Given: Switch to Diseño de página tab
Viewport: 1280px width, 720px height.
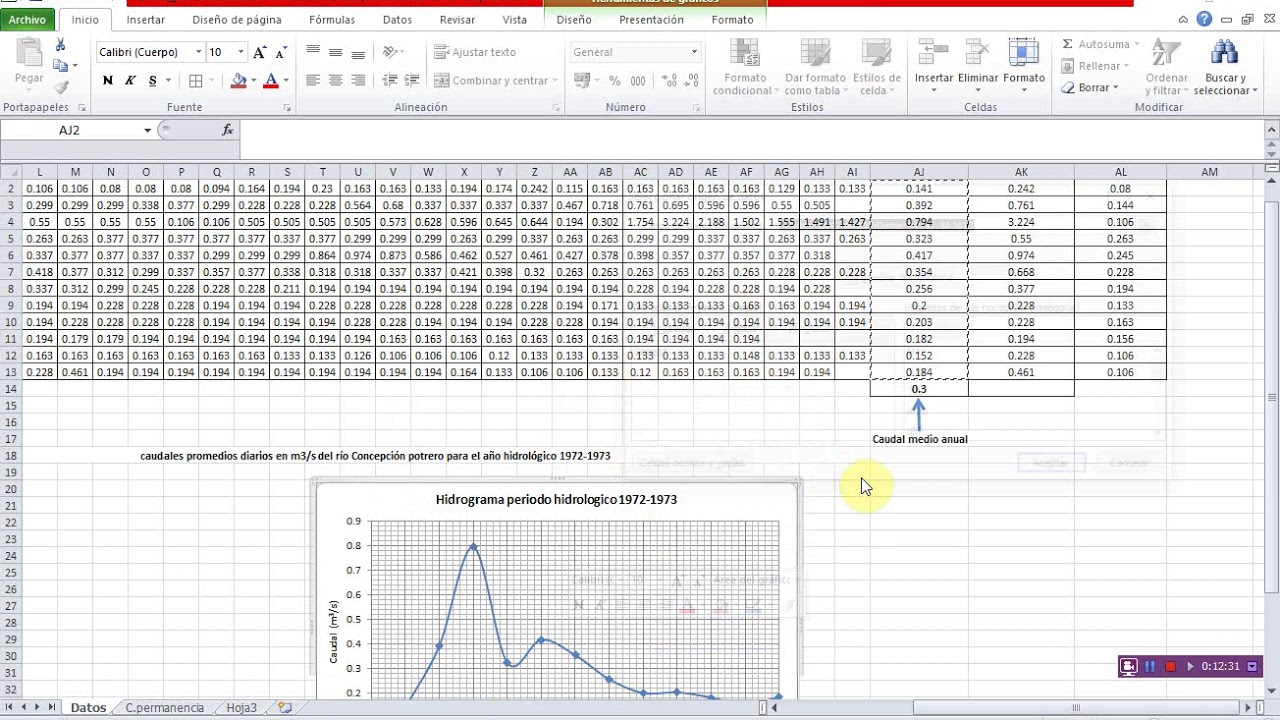Looking at the screenshot, I should [237, 20].
